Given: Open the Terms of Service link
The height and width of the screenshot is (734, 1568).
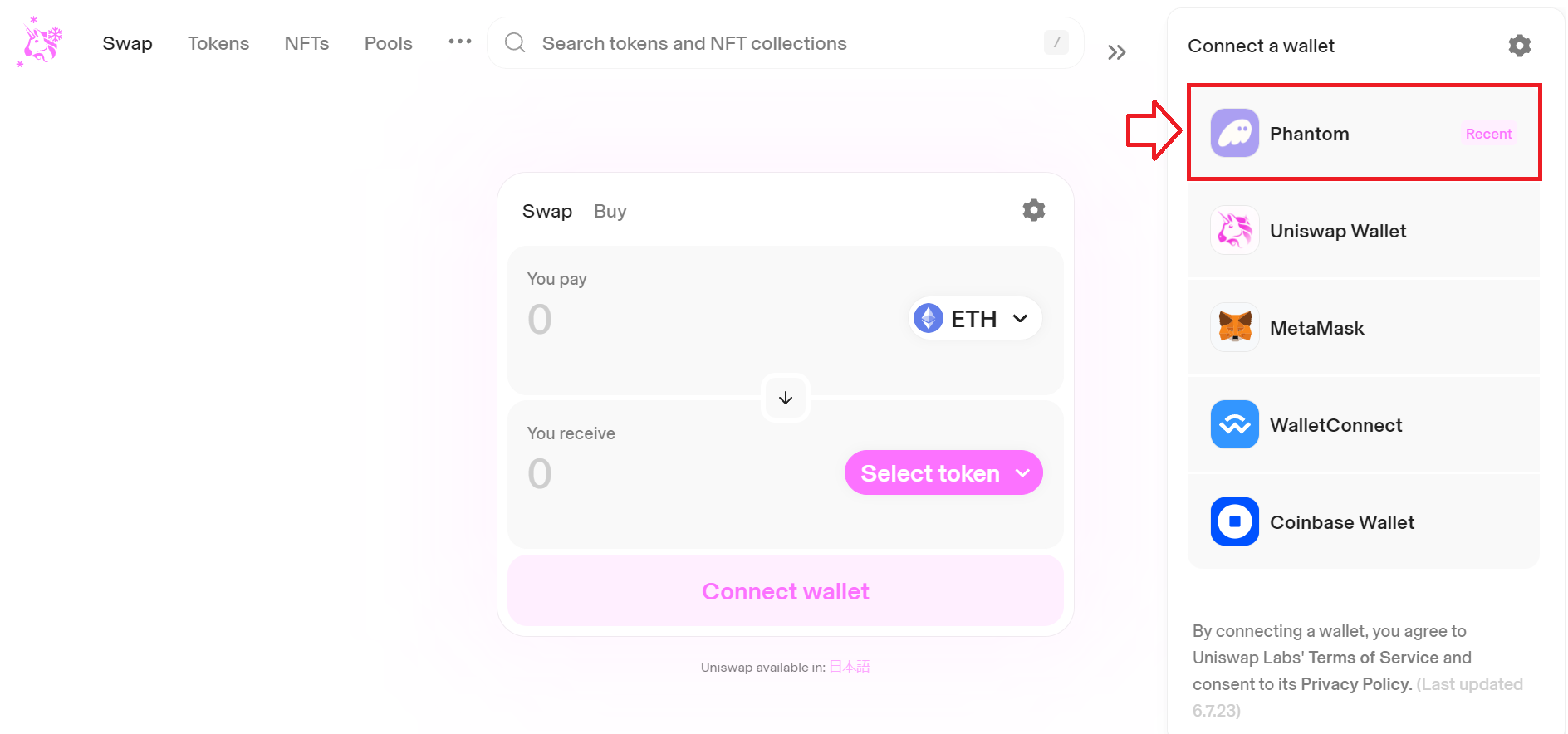Looking at the screenshot, I should (x=1373, y=657).
